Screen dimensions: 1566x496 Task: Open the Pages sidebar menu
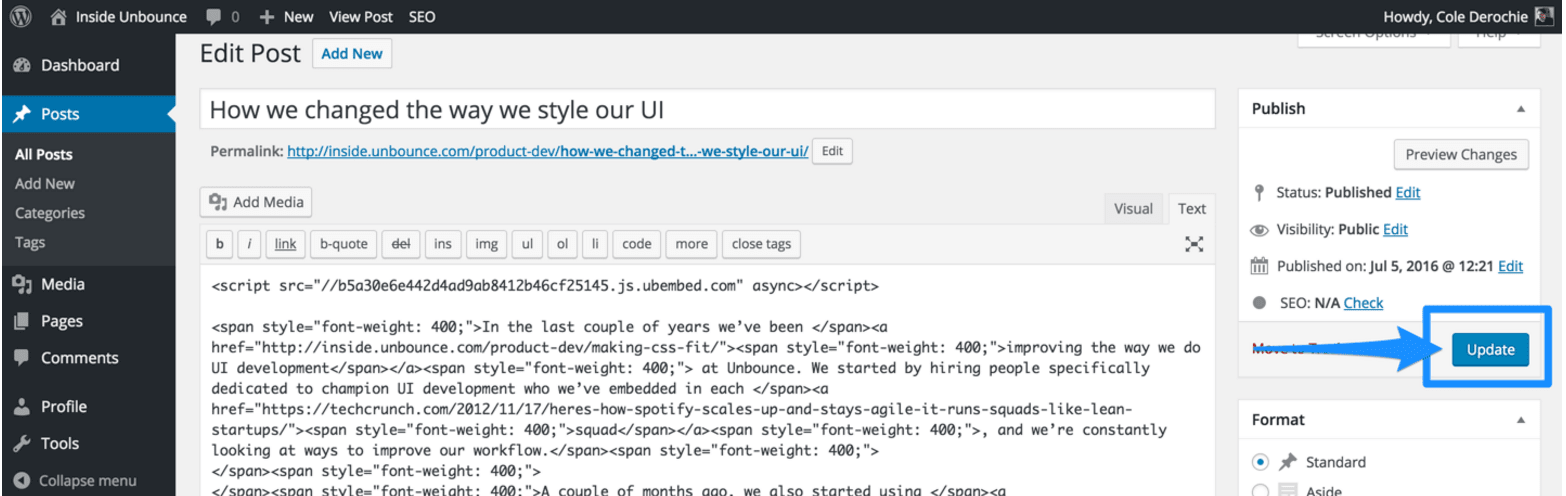[x=88, y=321]
